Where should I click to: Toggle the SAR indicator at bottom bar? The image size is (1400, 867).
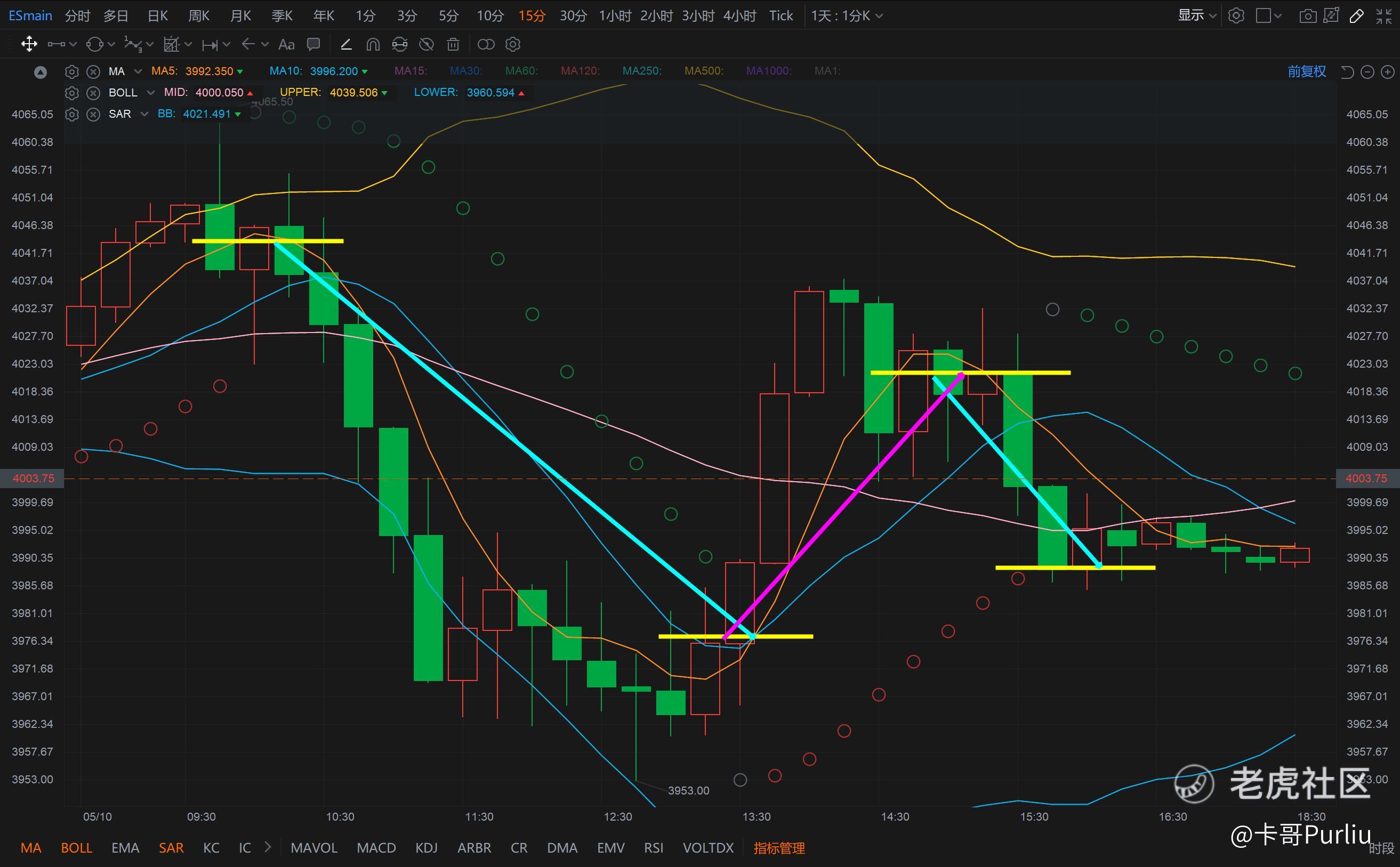coord(171,847)
